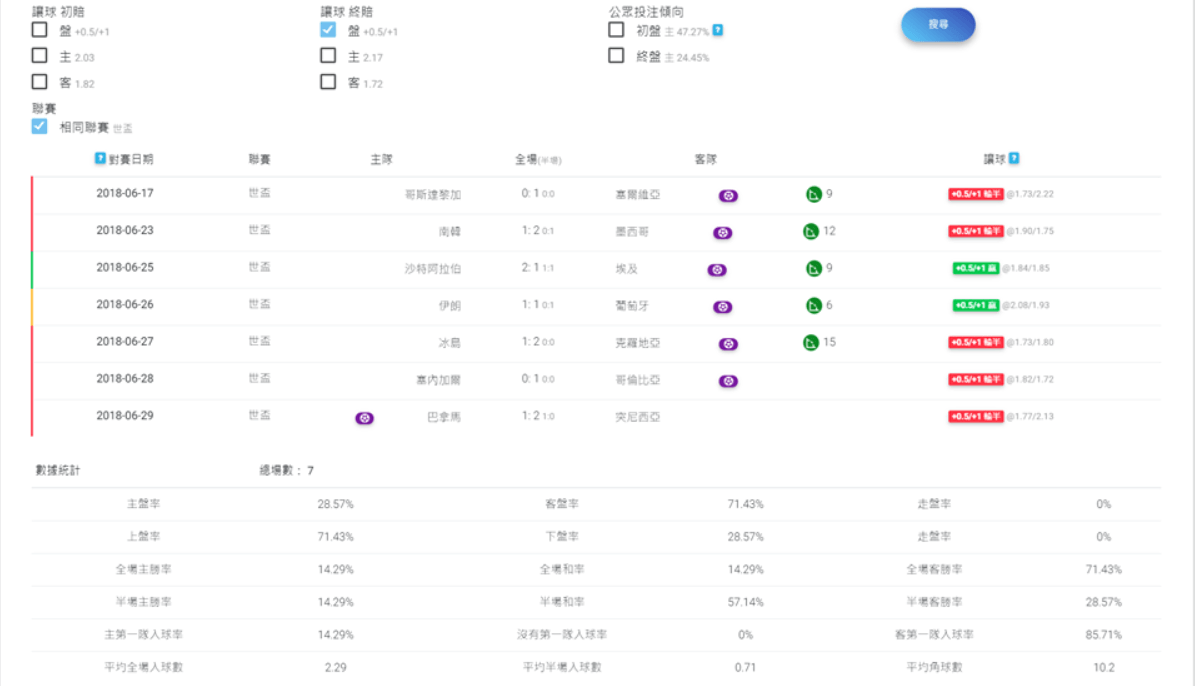The image size is (1195, 686).
Task: Enable the 終盤 checkbox under 公眾投注傾向
Action: (x=616, y=57)
